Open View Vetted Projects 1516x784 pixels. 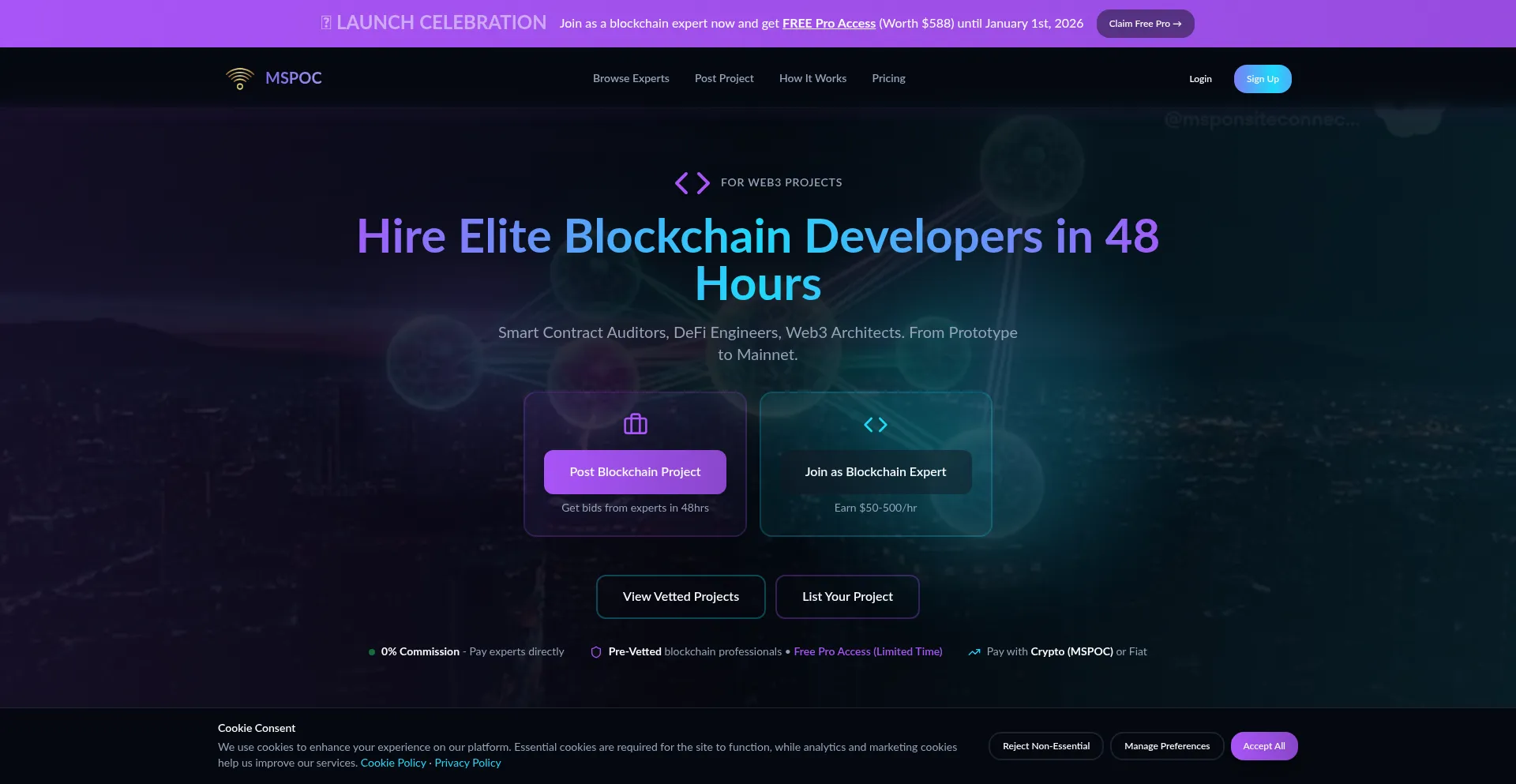click(681, 597)
